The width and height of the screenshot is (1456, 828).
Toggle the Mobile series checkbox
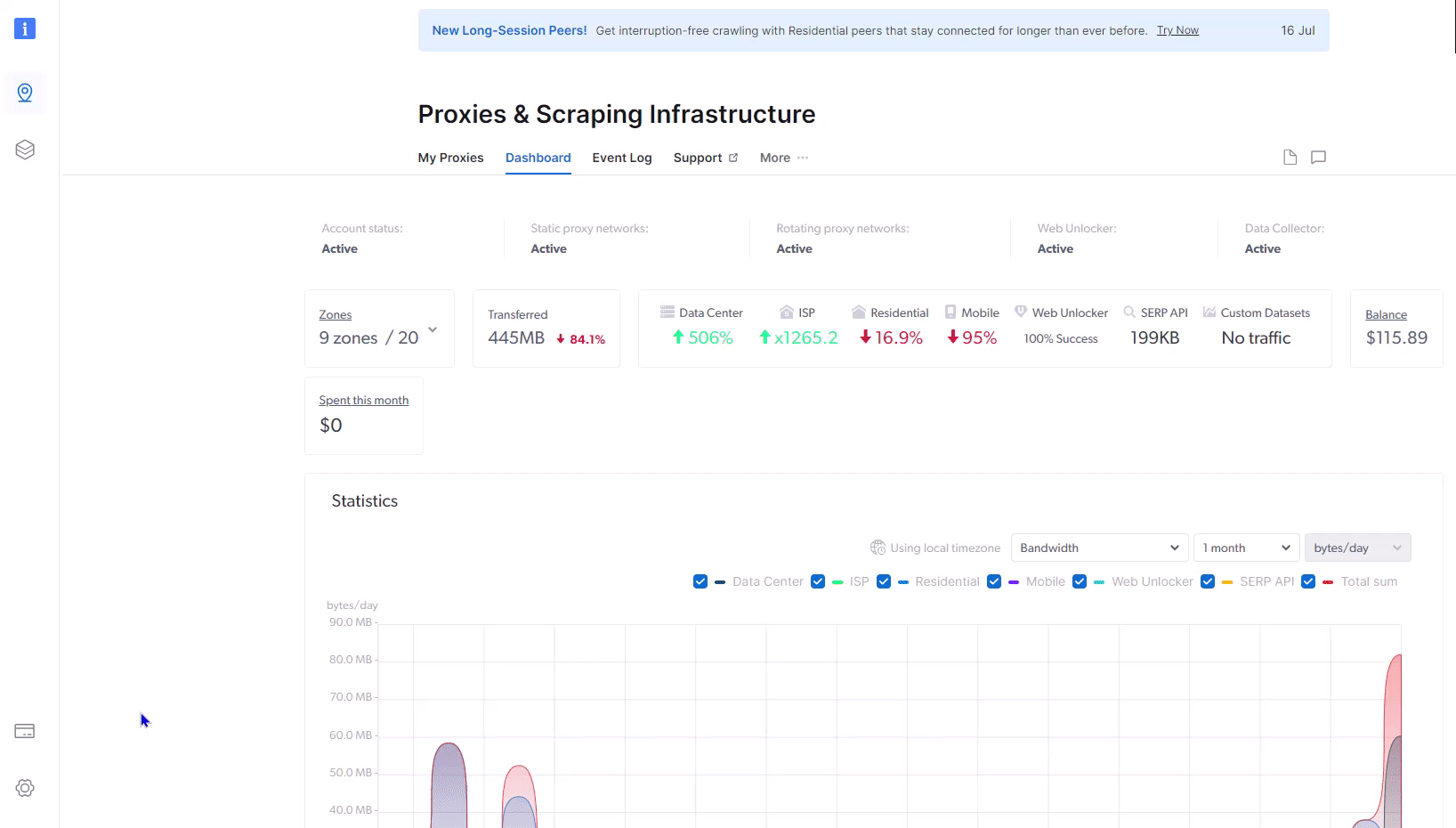tap(994, 581)
